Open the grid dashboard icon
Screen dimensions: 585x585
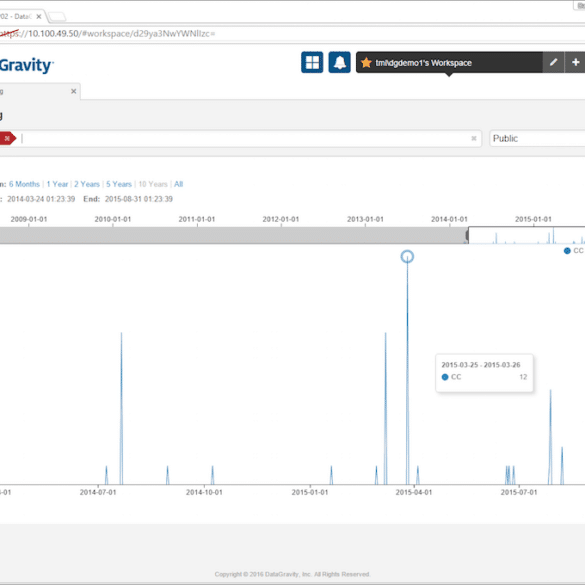312,62
